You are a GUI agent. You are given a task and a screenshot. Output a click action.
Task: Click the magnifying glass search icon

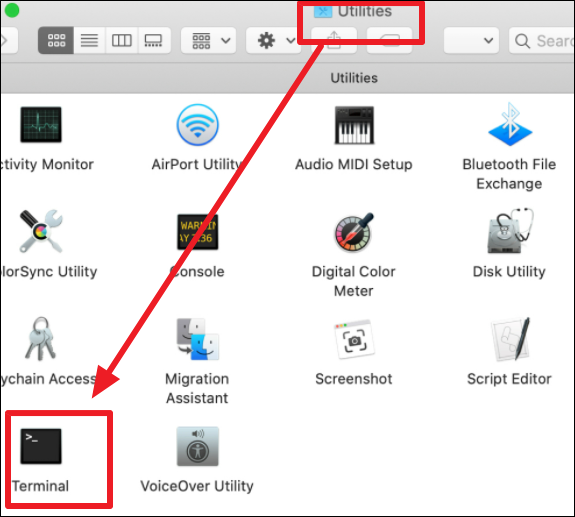coord(522,41)
